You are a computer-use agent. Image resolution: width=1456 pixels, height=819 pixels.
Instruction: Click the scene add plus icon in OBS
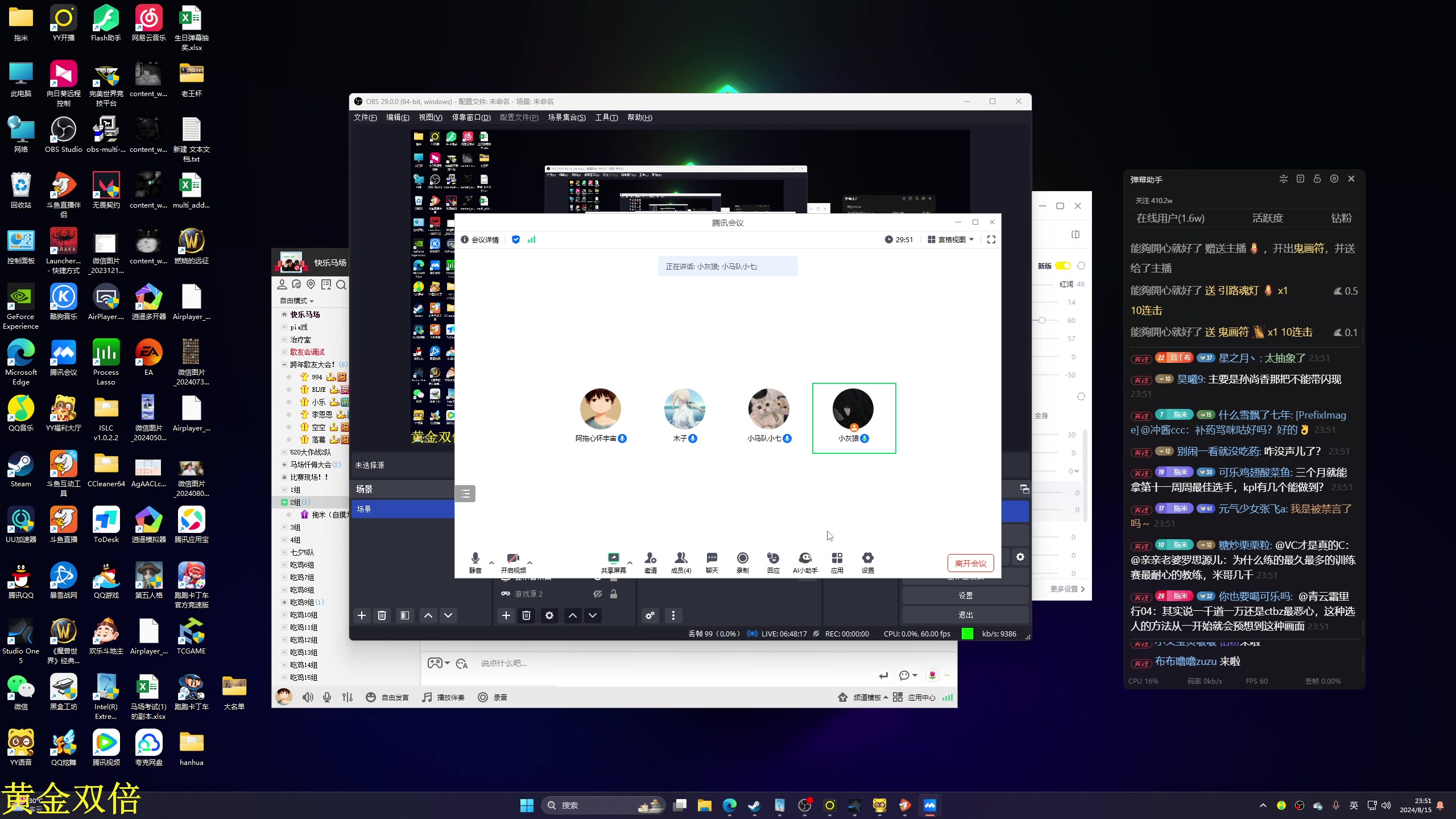[361, 614]
